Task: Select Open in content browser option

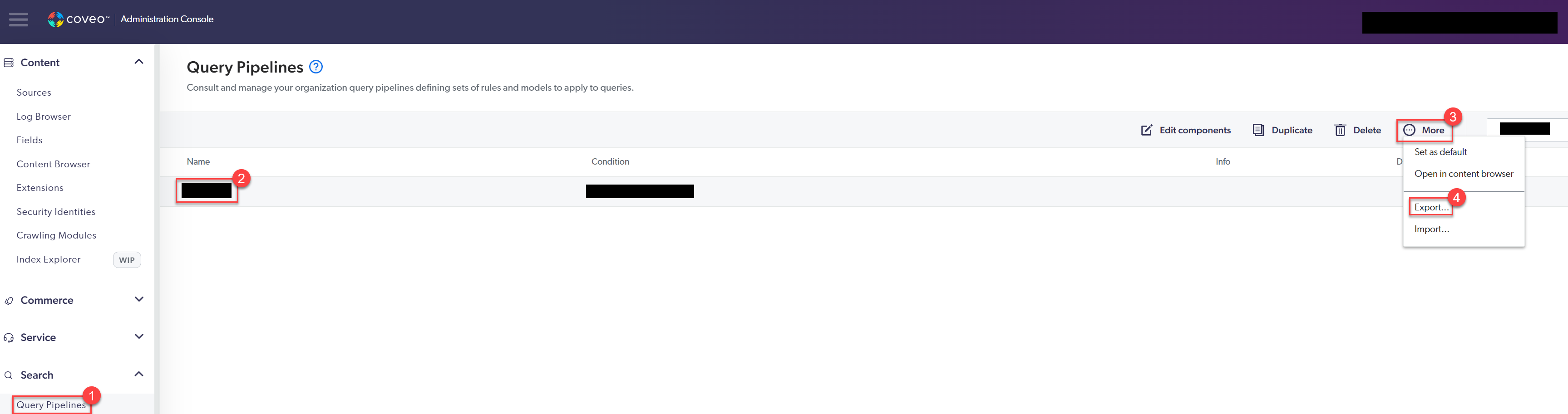Action: (x=1463, y=174)
